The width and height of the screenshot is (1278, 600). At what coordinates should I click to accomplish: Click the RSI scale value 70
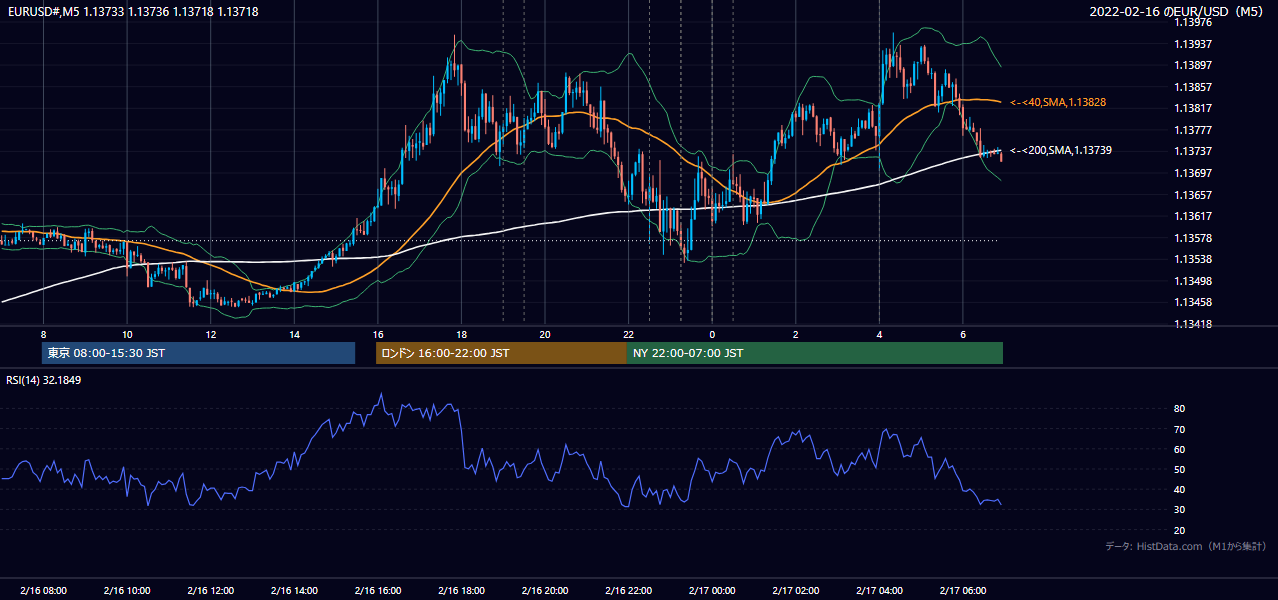(1180, 429)
